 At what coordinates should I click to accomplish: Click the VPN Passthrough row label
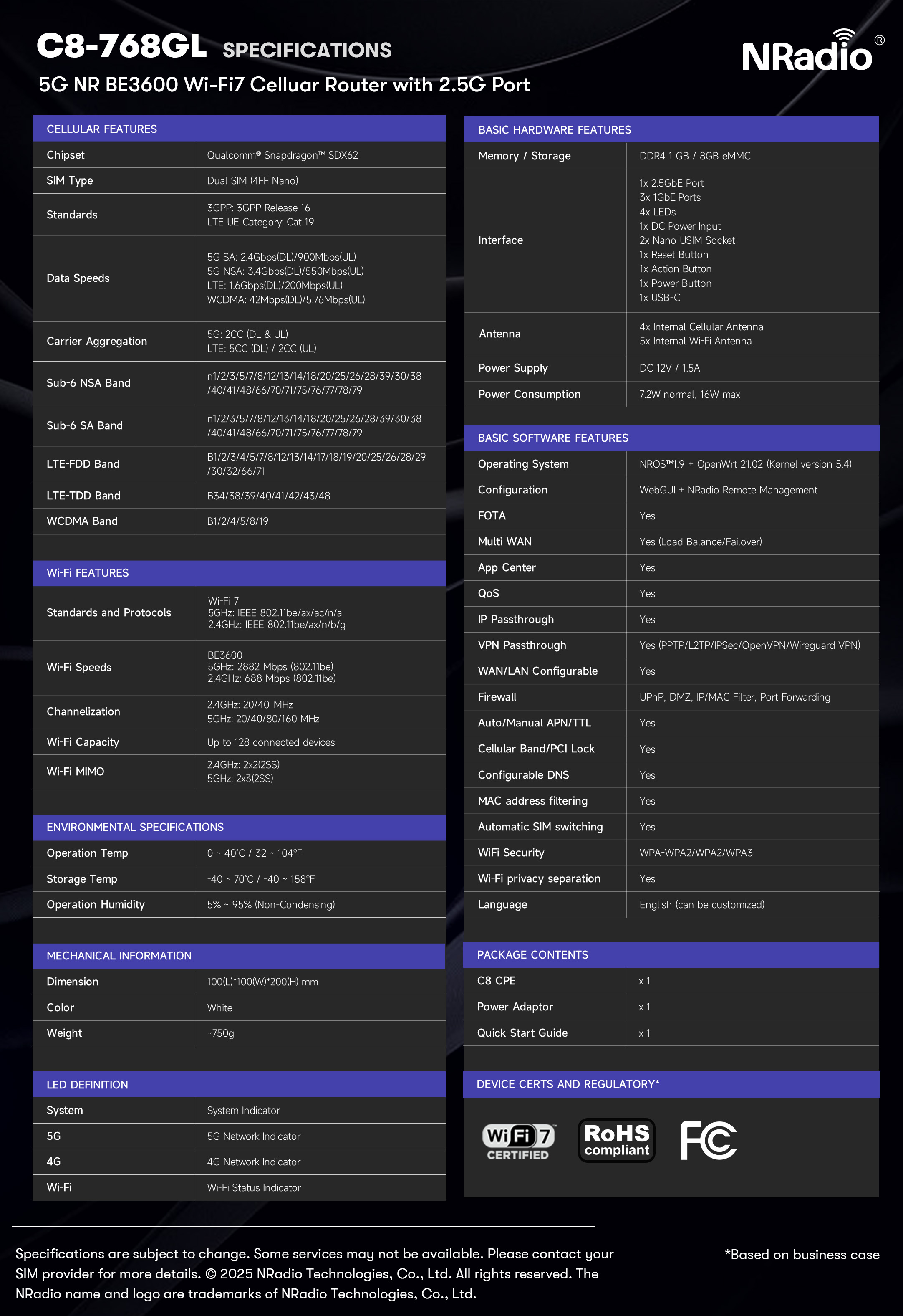pyautogui.click(x=522, y=645)
